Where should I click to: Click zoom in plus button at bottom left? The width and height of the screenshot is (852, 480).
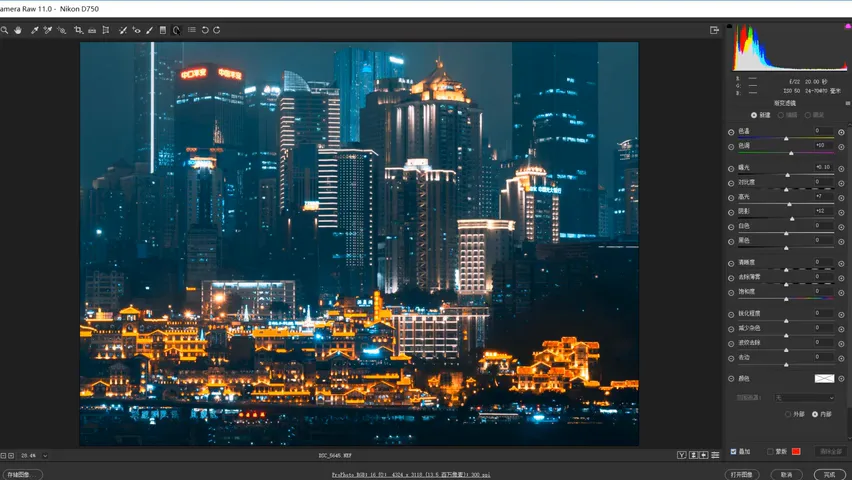(11, 456)
